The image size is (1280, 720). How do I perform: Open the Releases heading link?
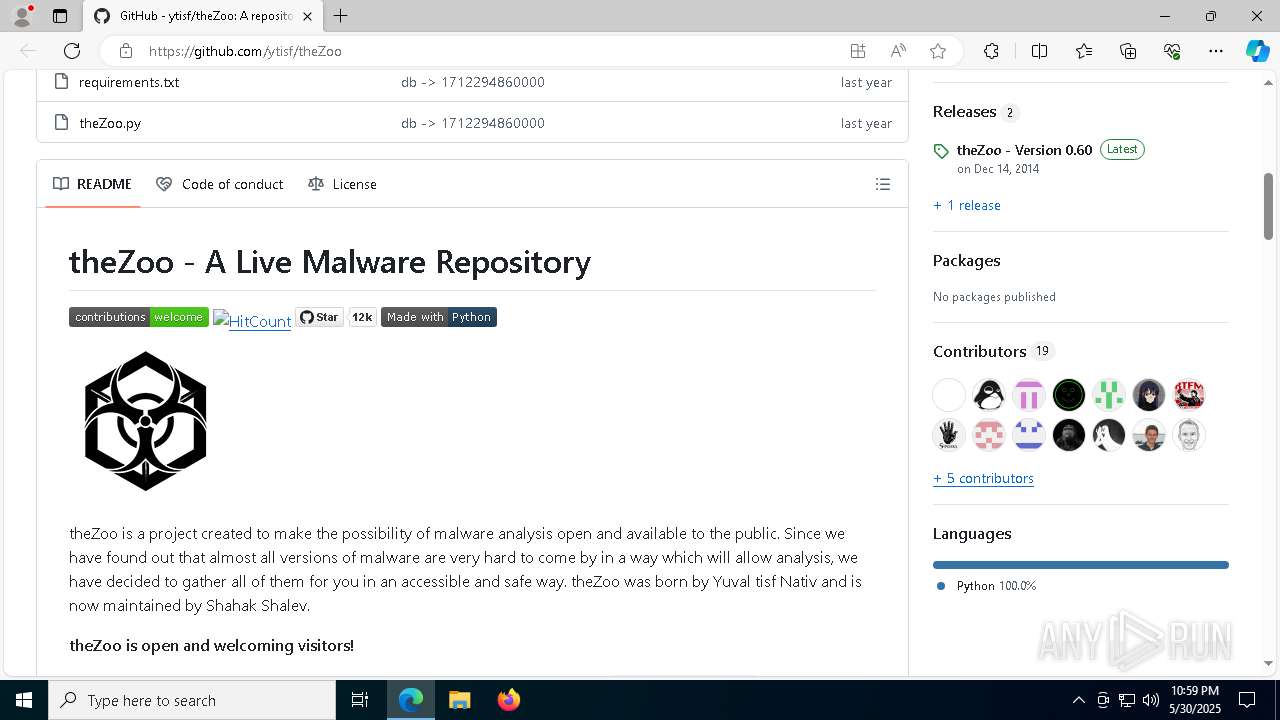click(x=964, y=112)
